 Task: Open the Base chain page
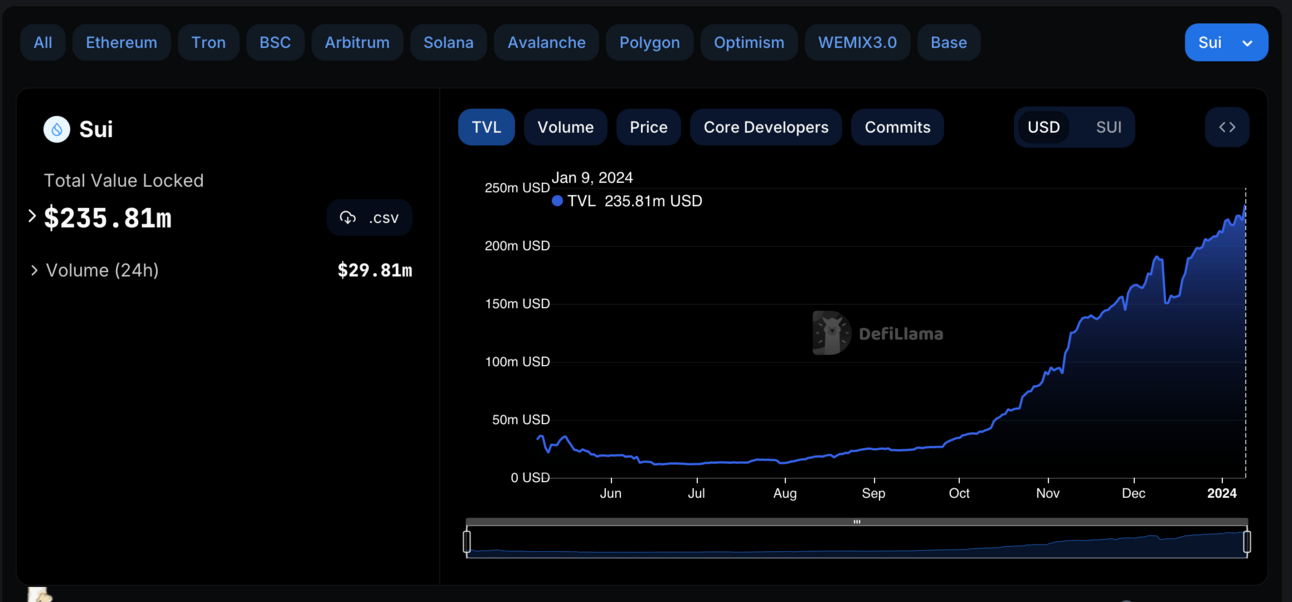(948, 42)
